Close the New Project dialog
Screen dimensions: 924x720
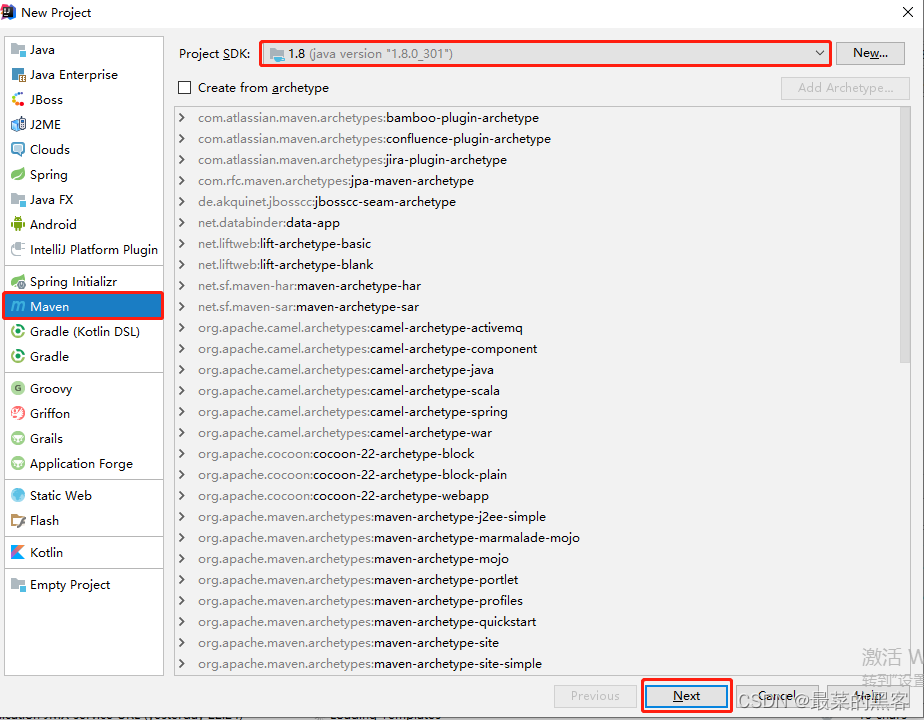pos(908,12)
